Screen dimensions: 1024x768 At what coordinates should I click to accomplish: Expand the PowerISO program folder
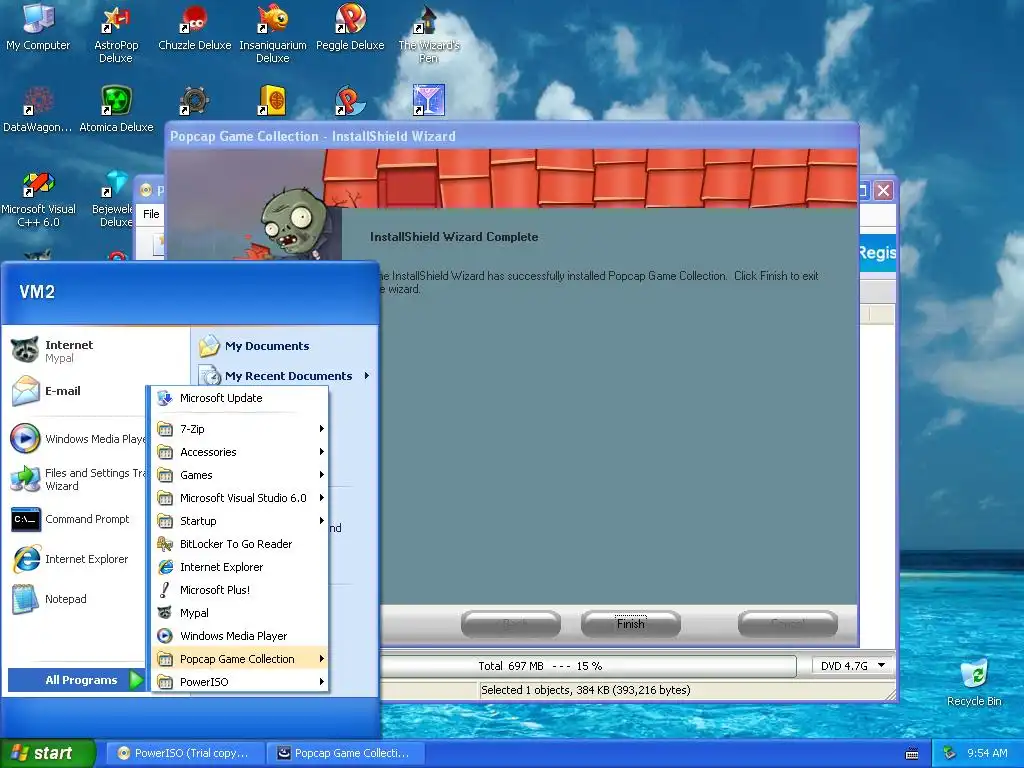point(240,682)
